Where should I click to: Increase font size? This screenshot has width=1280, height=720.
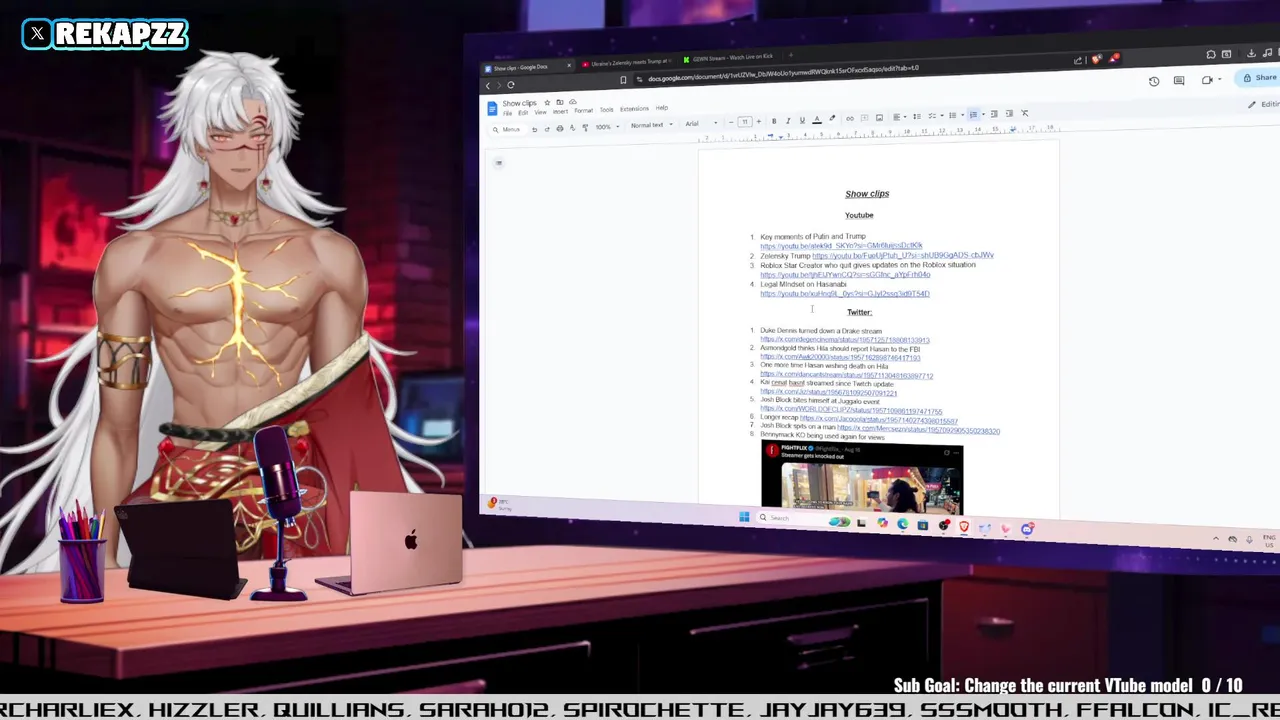tap(758, 121)
